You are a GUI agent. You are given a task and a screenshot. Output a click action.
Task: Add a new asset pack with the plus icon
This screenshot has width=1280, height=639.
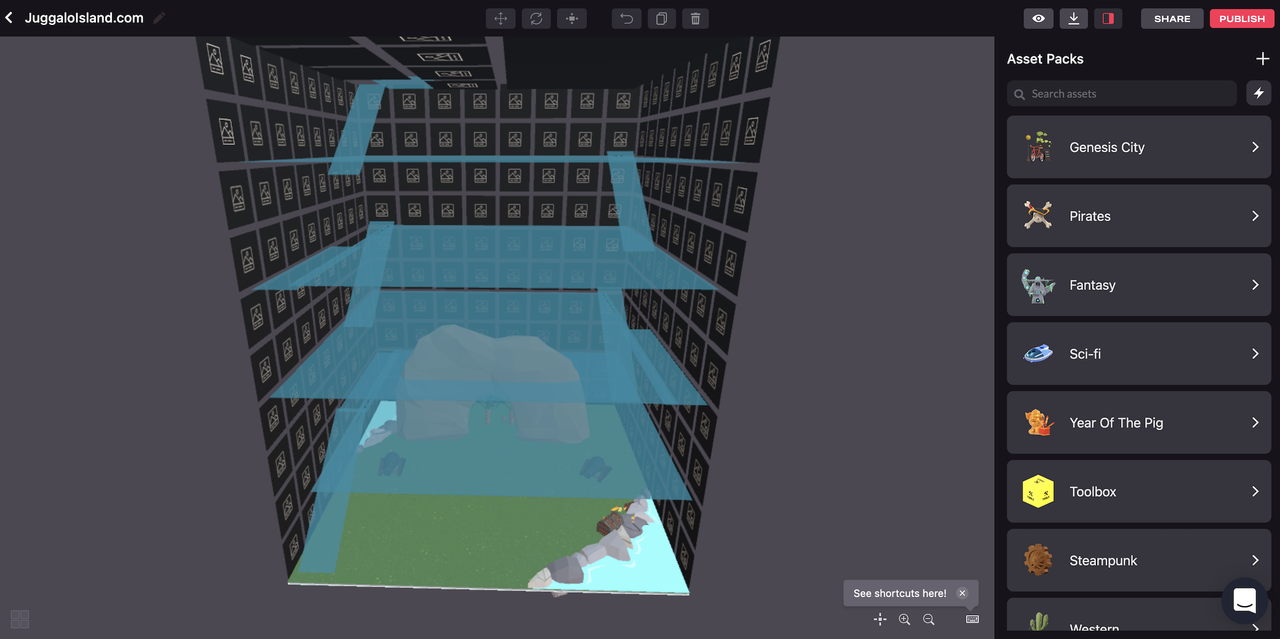1262,59
